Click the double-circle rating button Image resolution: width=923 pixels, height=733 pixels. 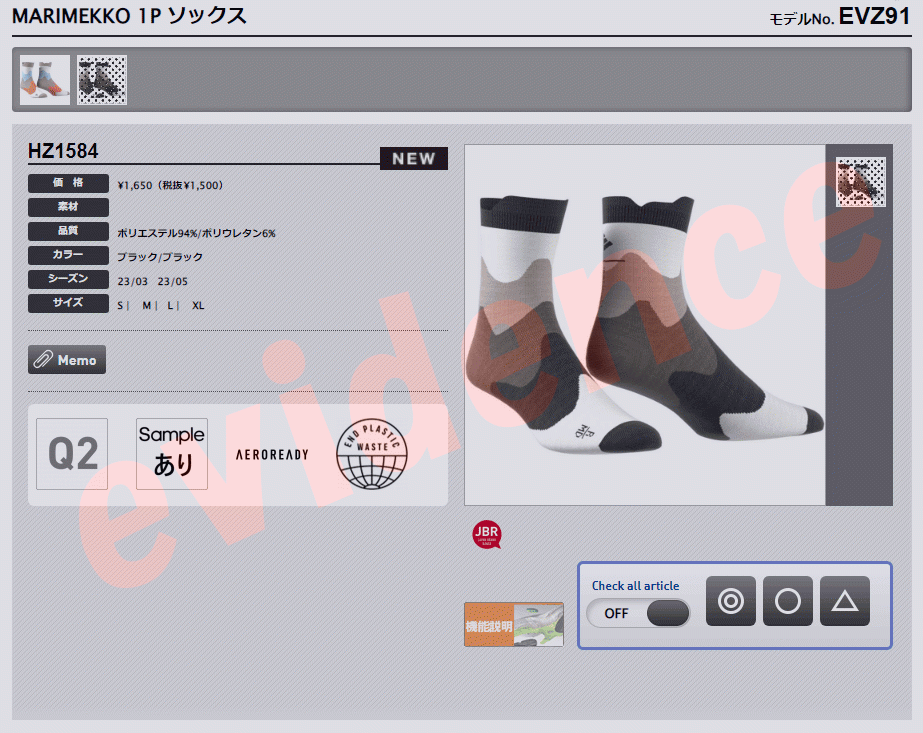pos(731,601)
